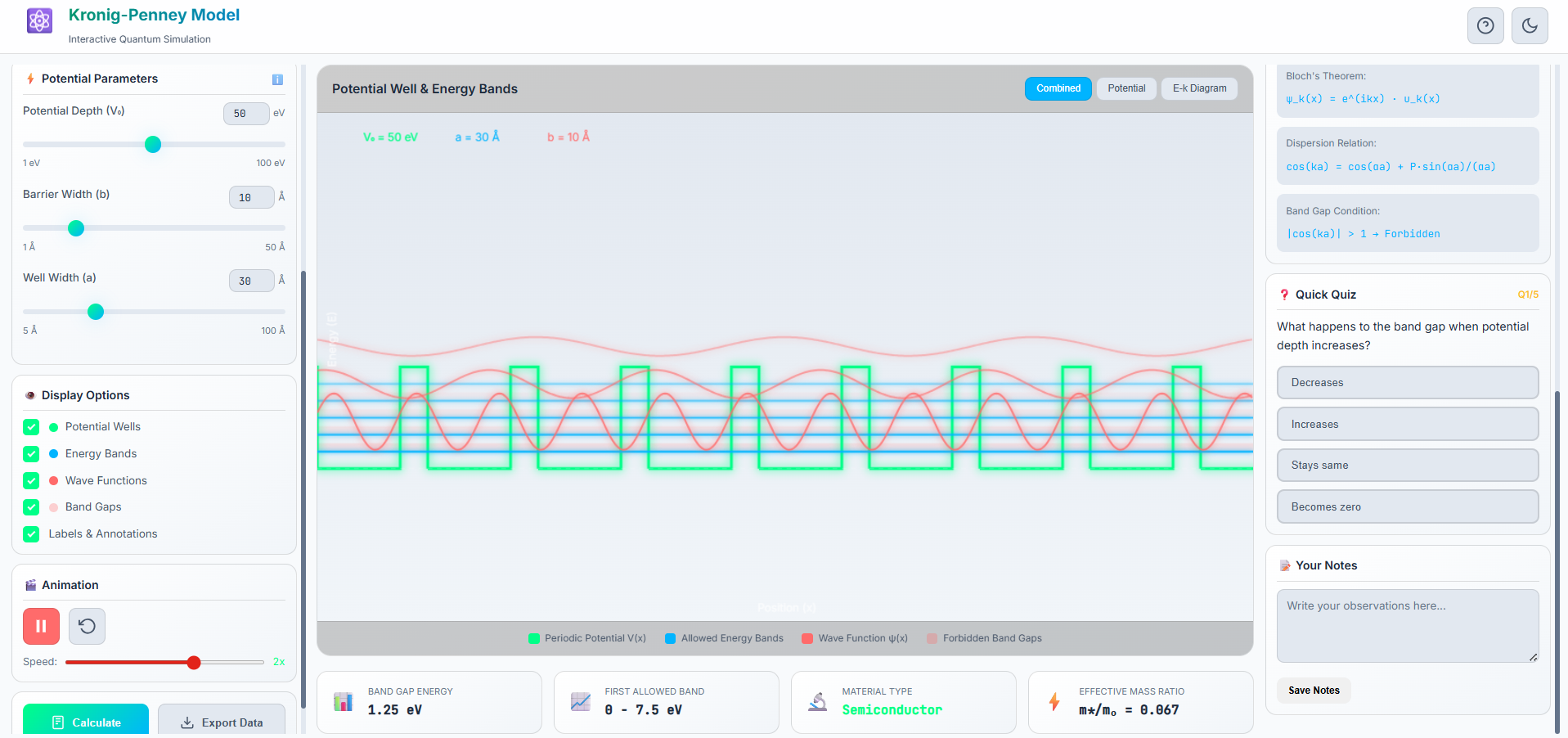This screenshot has height=738, width=1568.
Task: Toggle Labels & Annotations off
Action: (x=31, y=534)
